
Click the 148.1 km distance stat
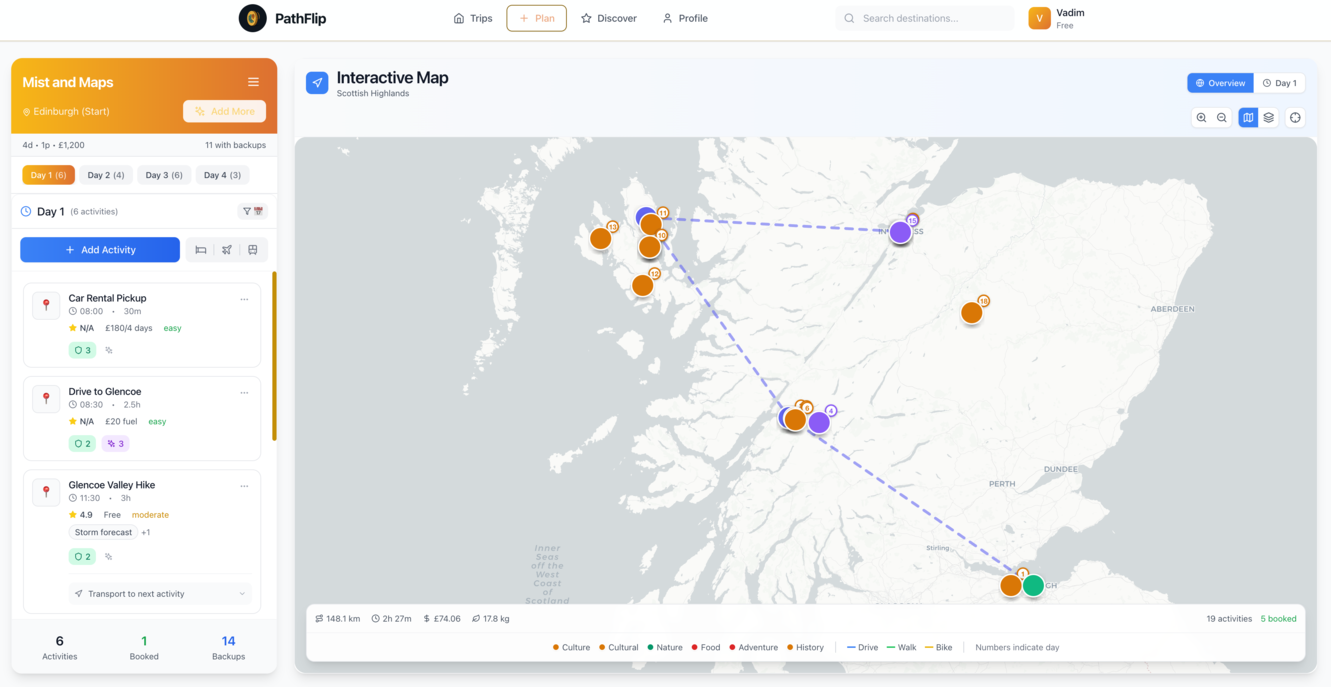pyautogui.click(x=337, y=619)
